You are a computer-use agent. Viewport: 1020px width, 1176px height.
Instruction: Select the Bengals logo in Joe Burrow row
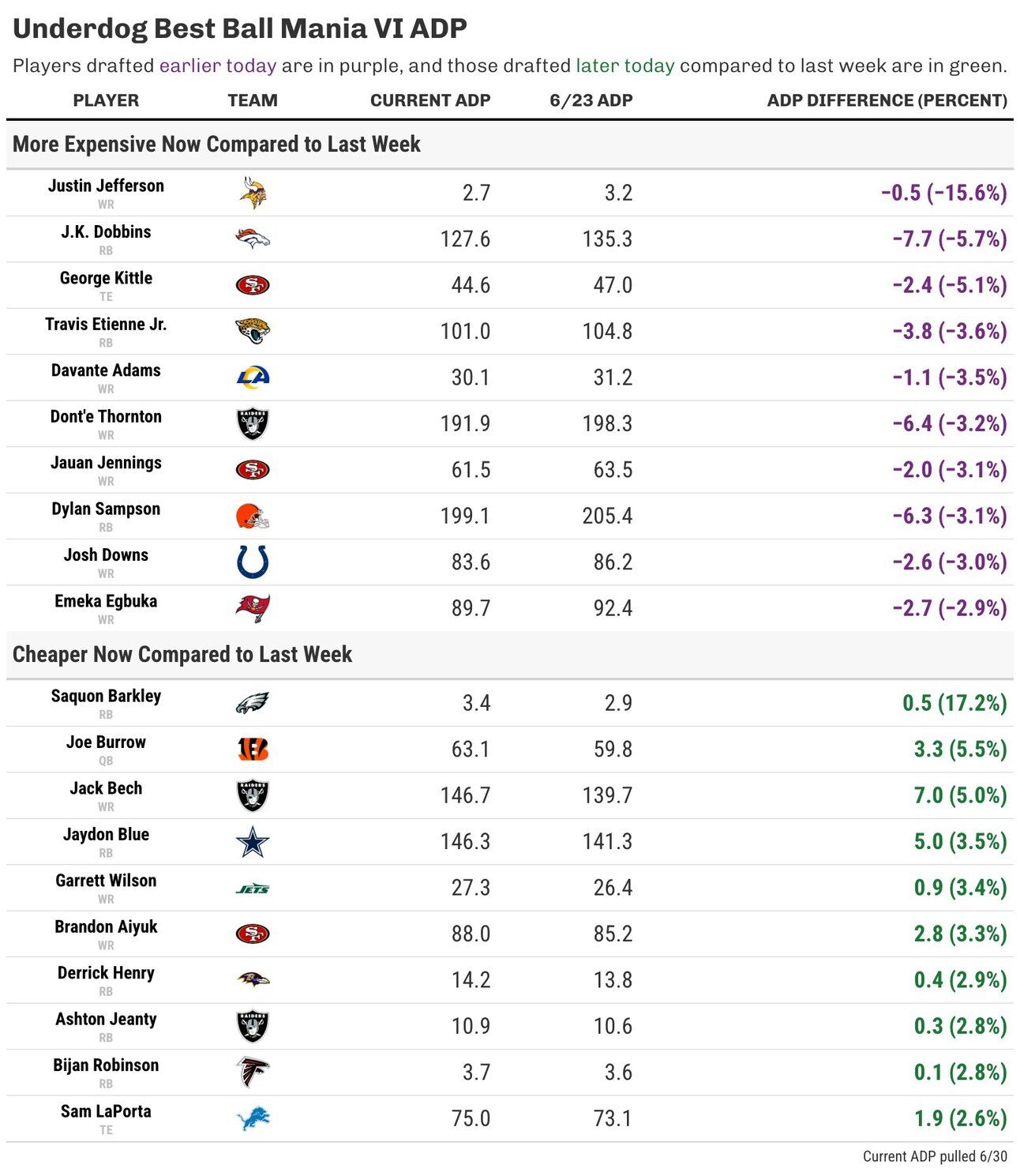point(253,749)
